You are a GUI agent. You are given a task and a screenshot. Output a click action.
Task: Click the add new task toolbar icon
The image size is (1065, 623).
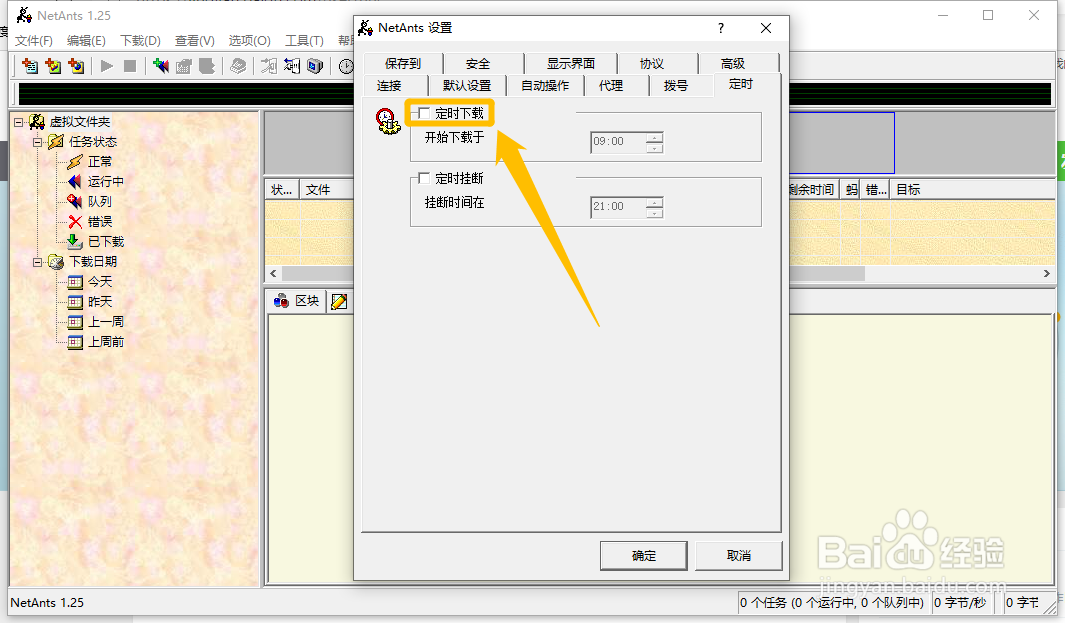point(30,66)
